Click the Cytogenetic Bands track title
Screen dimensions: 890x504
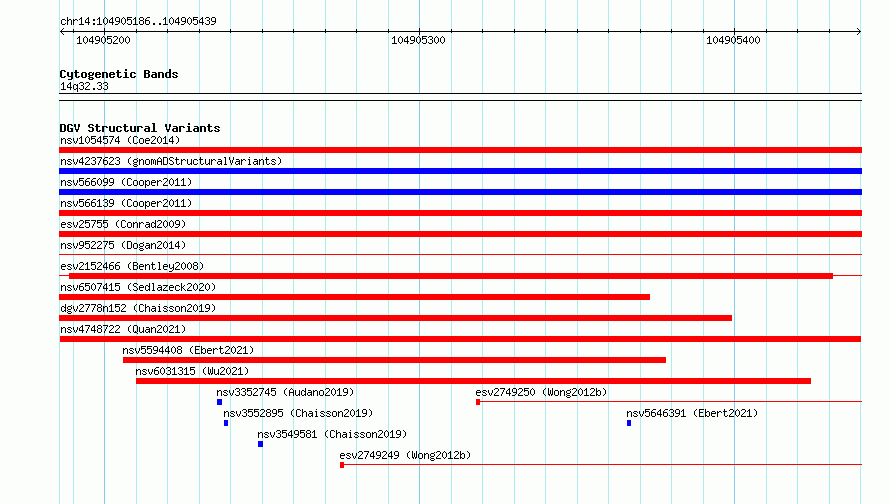(x=119, y=74)
